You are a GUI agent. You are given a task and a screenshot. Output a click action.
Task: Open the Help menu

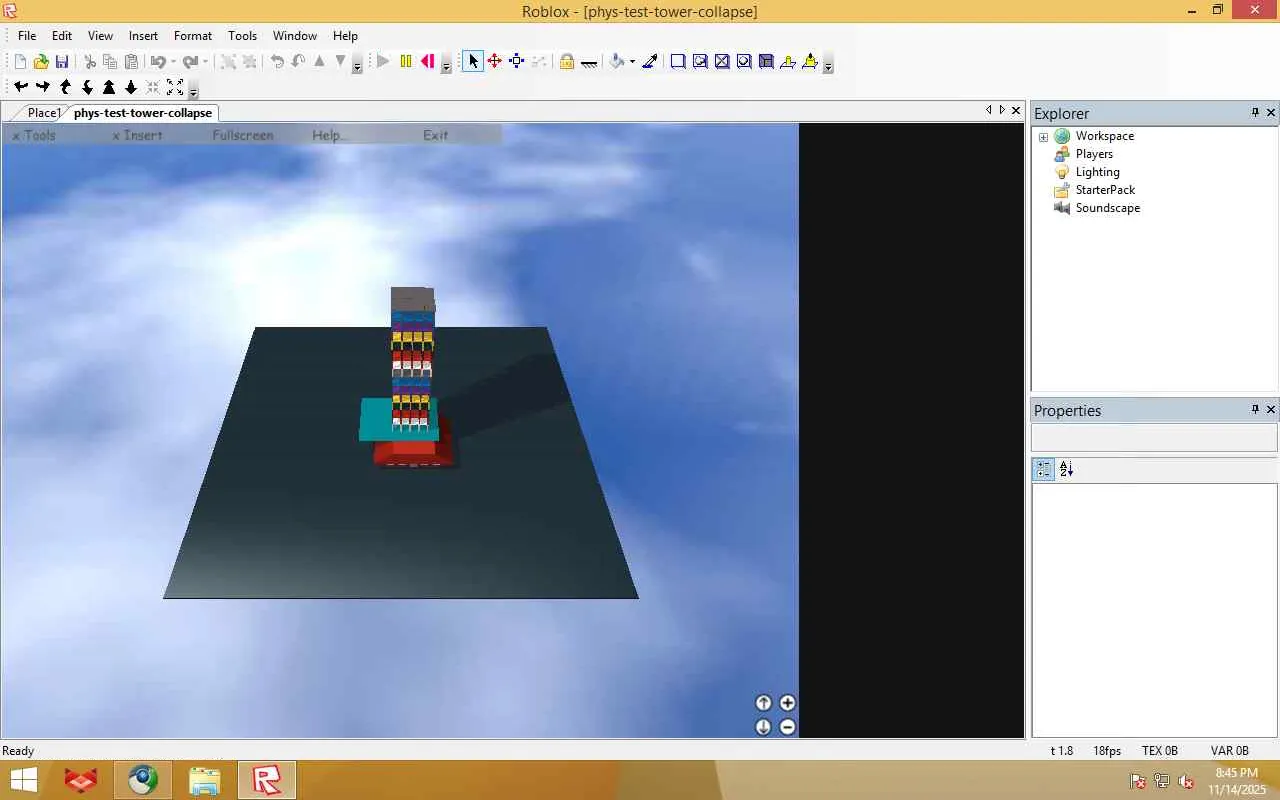(x=345, y=36)
